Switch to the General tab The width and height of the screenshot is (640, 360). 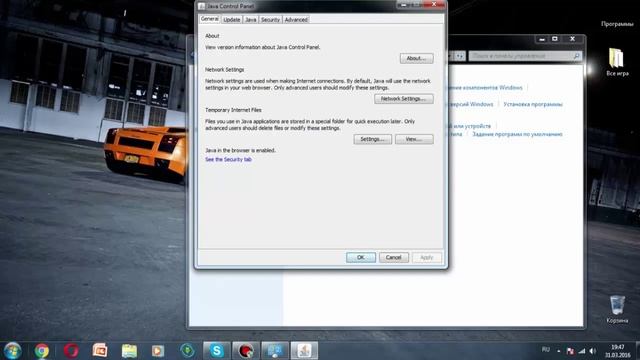coord(210,19)
